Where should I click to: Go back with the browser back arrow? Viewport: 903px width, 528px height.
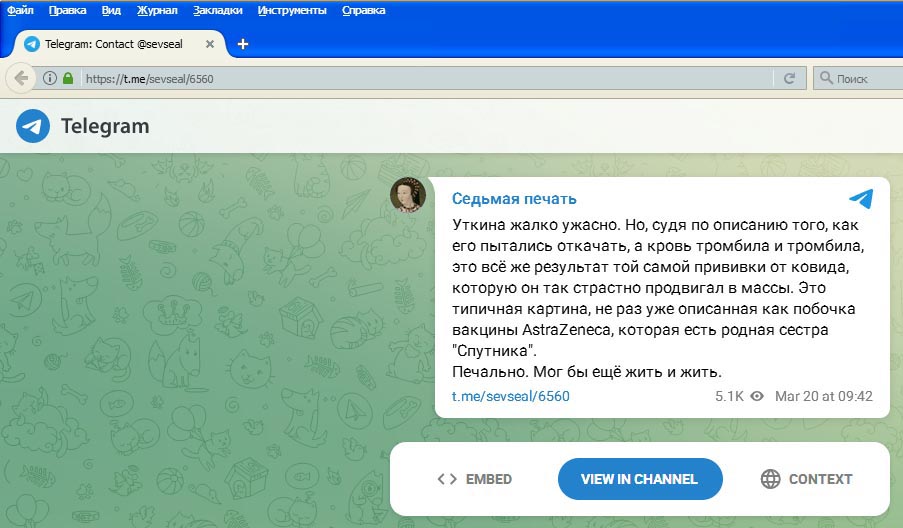(21, 78)
